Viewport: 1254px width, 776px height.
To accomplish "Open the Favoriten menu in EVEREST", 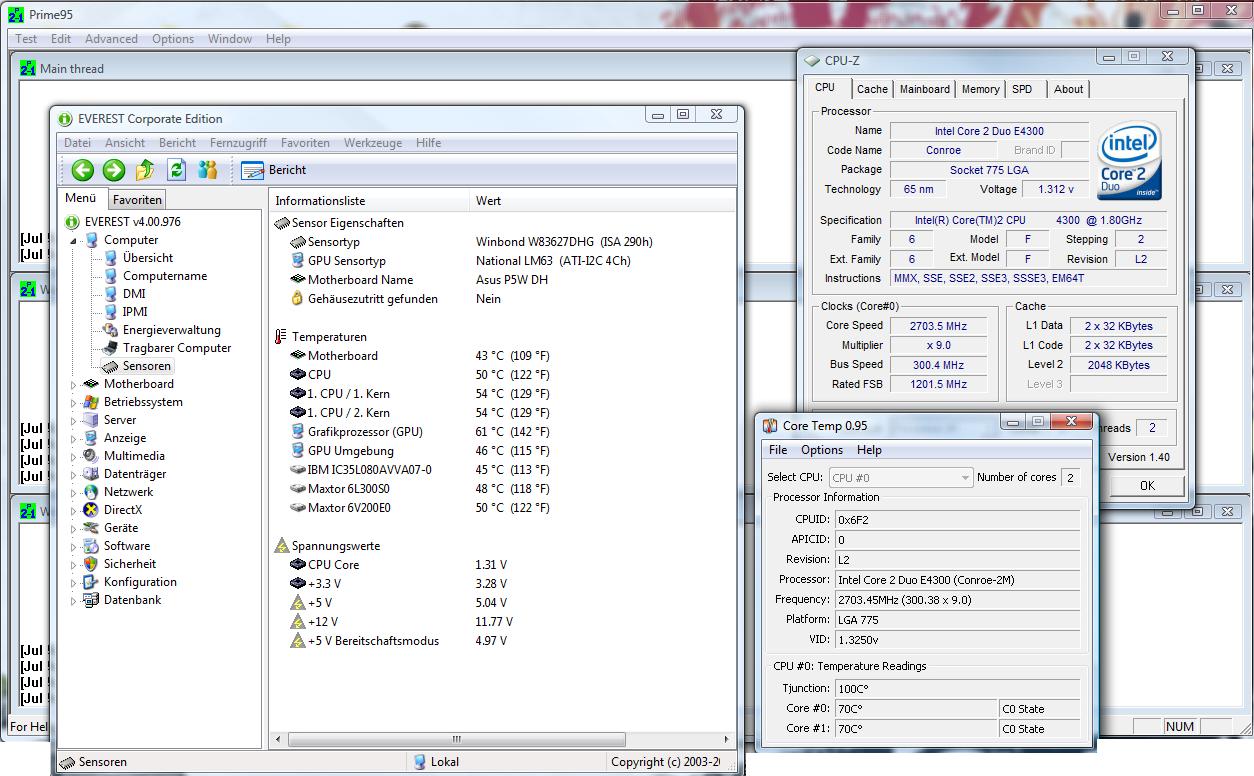I will [x=305, y=143].
